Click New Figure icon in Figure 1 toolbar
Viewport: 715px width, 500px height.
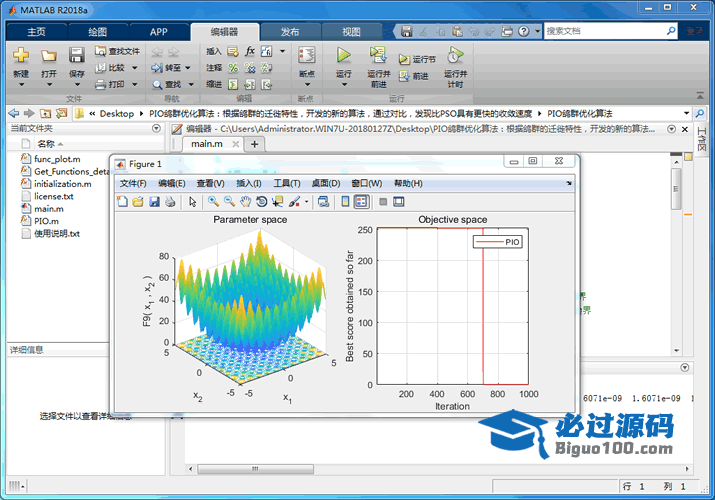point(122,201)
